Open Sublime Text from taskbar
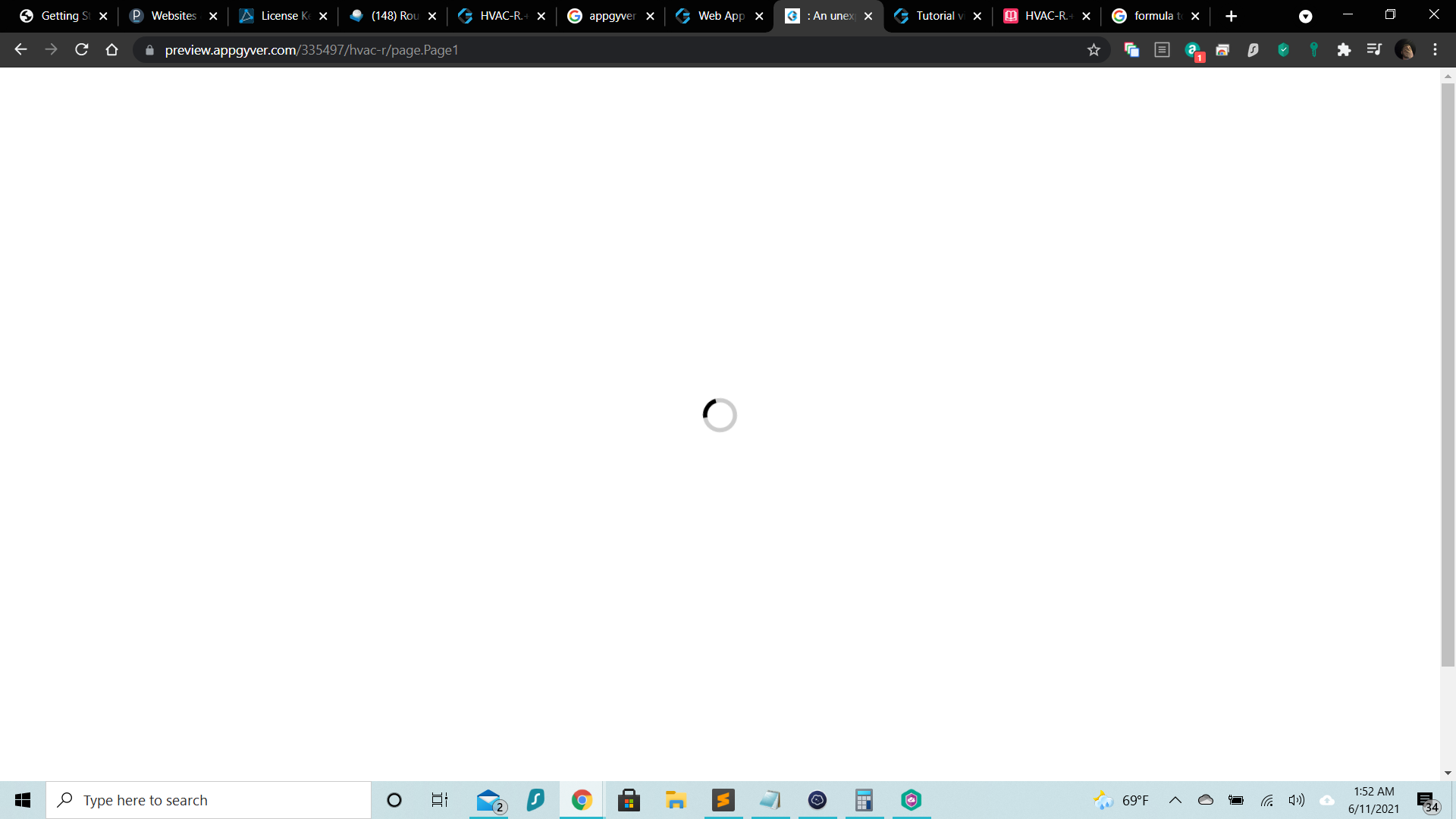Screen dimensions: 1456x819 [x=723, y=800]
